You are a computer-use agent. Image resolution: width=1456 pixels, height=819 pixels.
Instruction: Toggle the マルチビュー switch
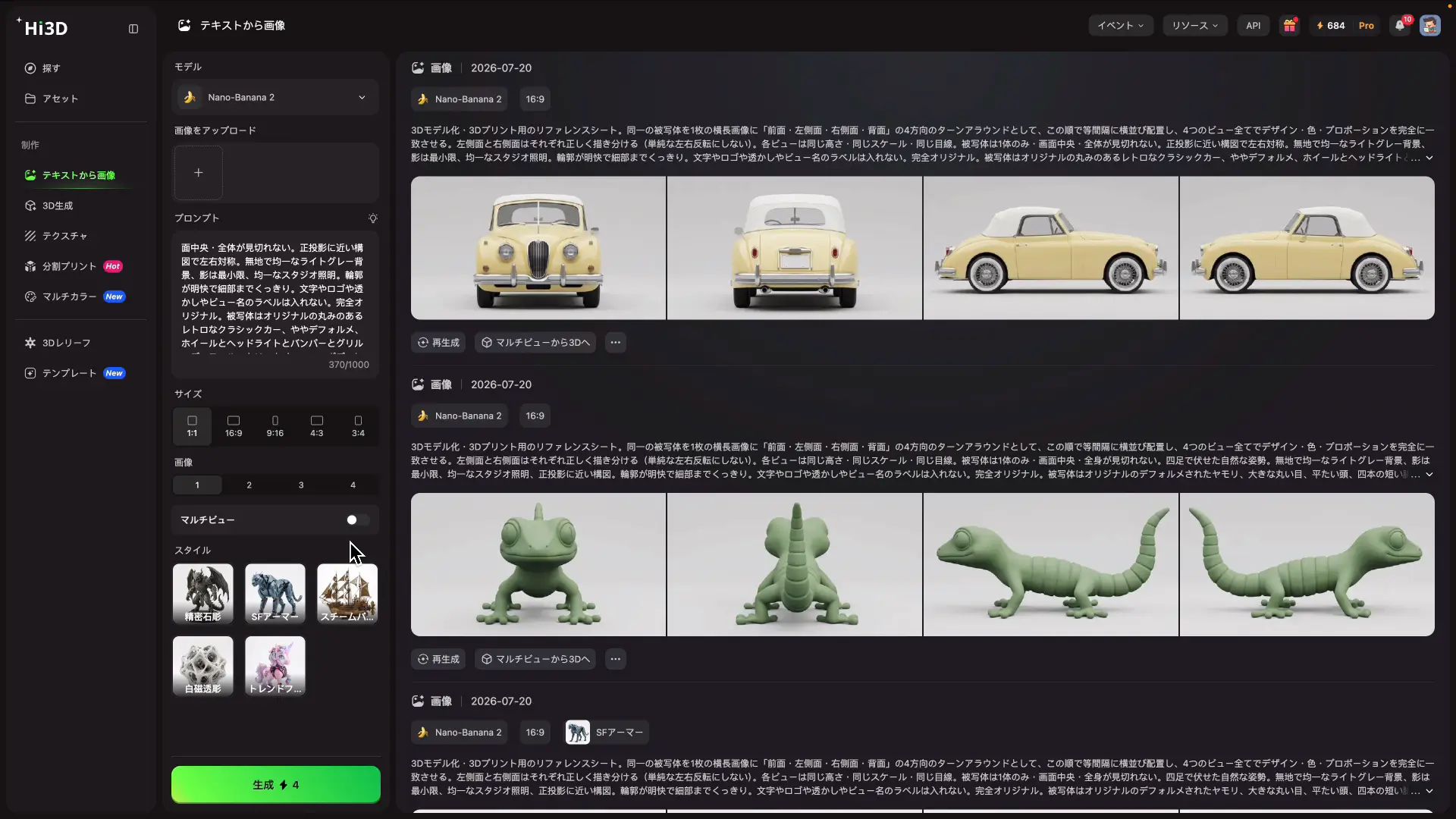tap(358, 520)
